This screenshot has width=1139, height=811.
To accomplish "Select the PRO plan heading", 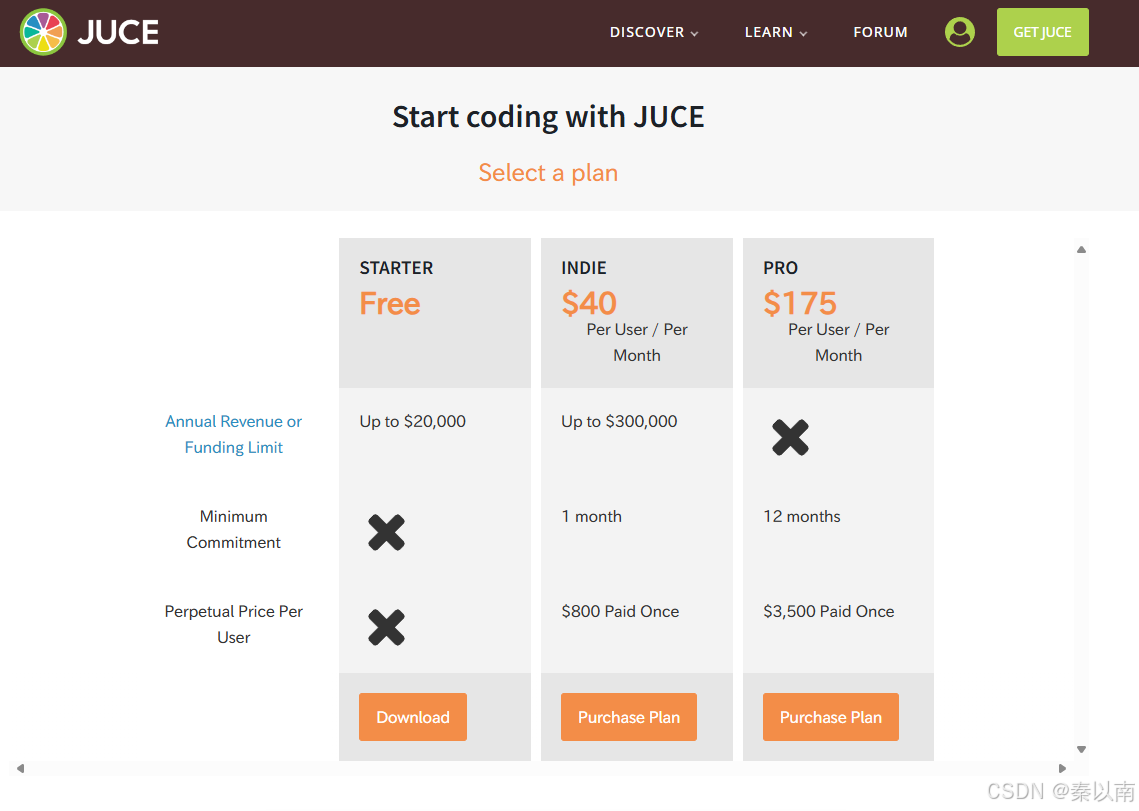I will [780, 268].
